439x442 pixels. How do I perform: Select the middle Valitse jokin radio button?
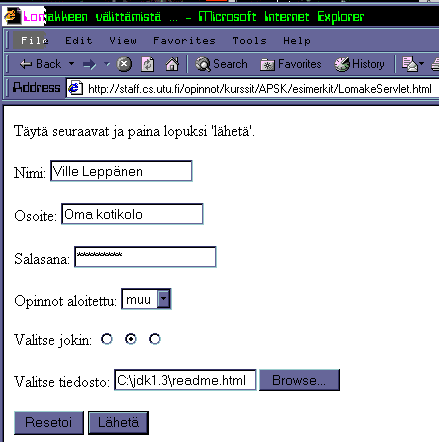[131, 339]
